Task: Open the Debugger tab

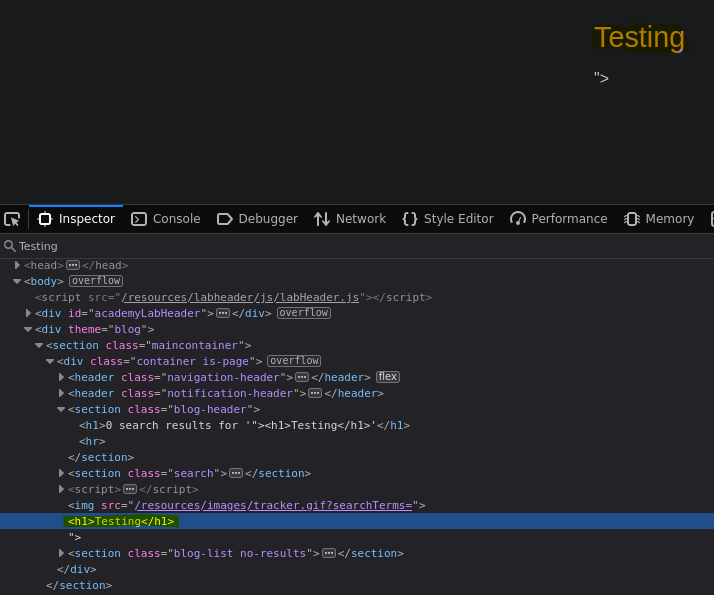Action: [x=257, y=219]
